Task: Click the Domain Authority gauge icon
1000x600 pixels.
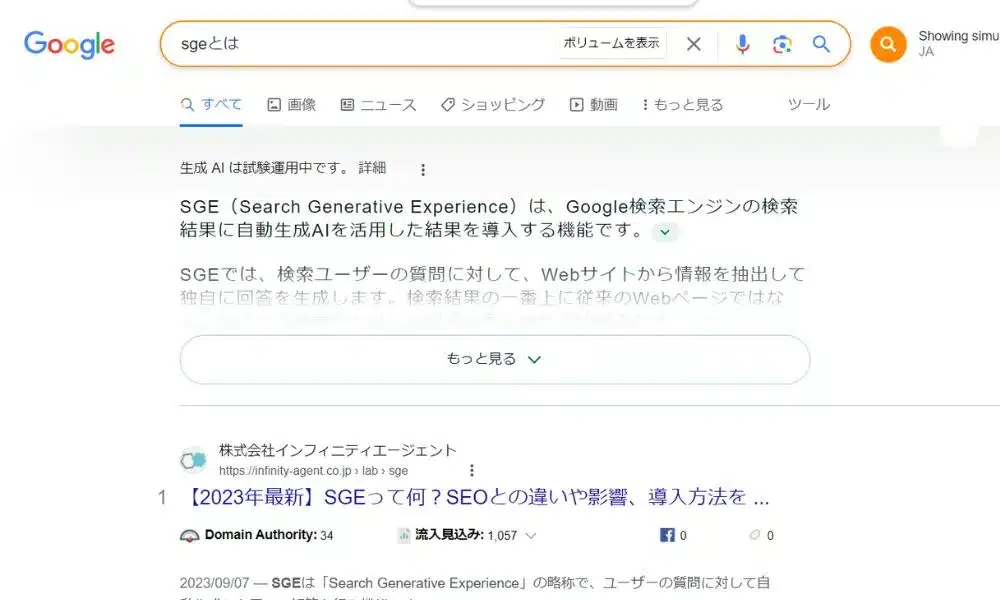Action: coord(190,535)
